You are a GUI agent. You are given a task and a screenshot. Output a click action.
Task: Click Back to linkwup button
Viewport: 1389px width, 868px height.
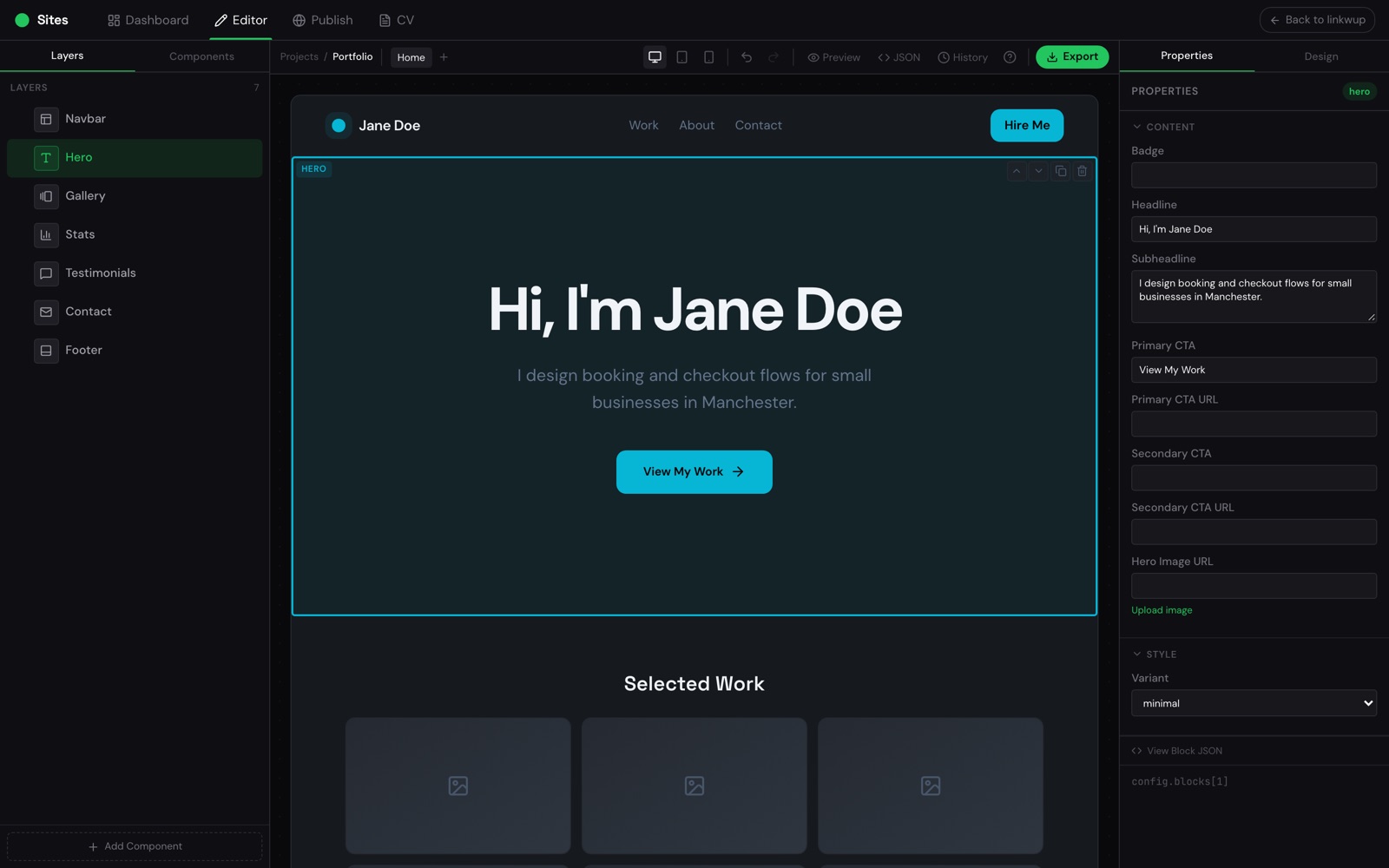tap(1317, 20)
